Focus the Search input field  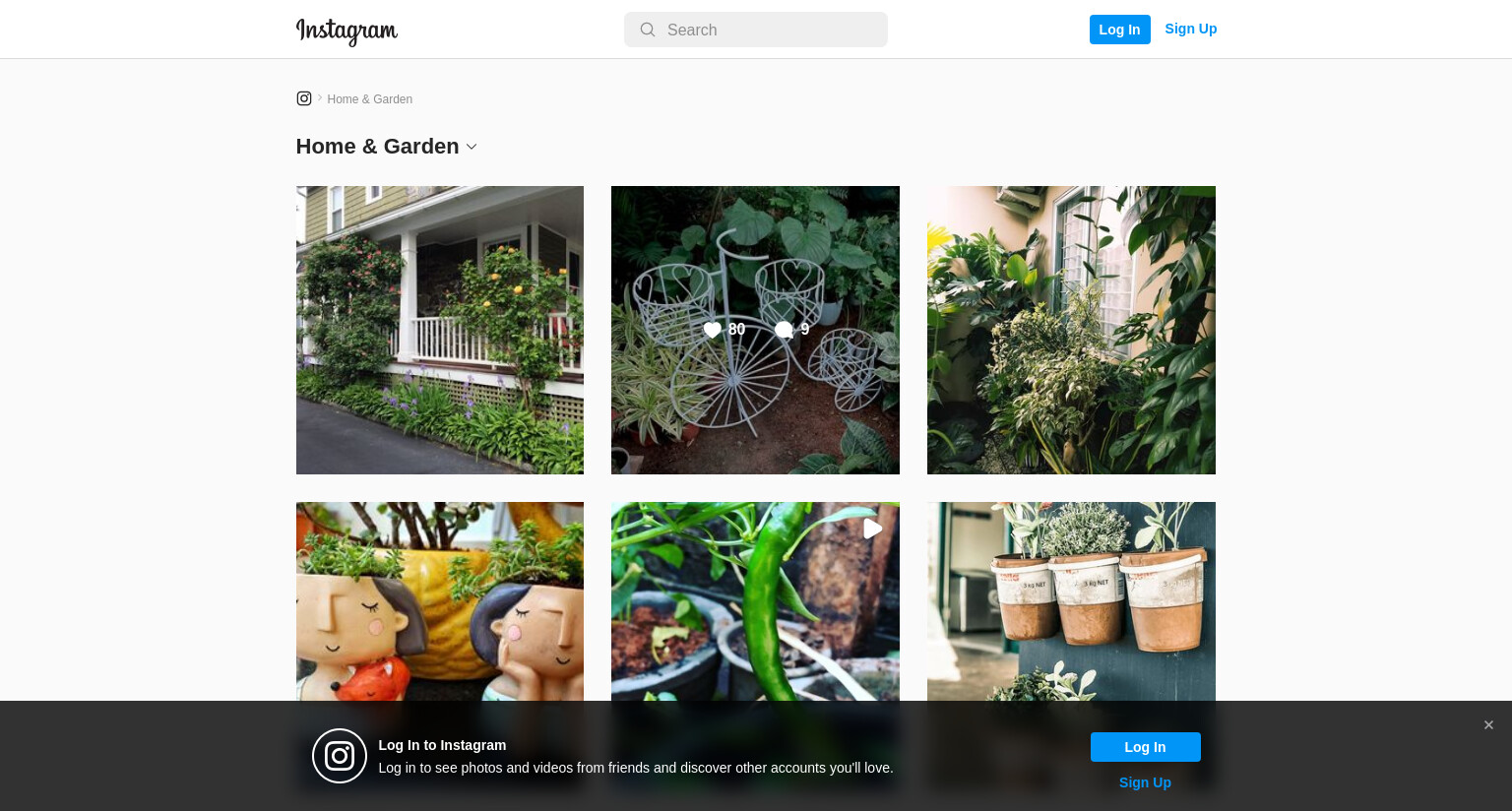pyautogui.click(x=756, y=30)
